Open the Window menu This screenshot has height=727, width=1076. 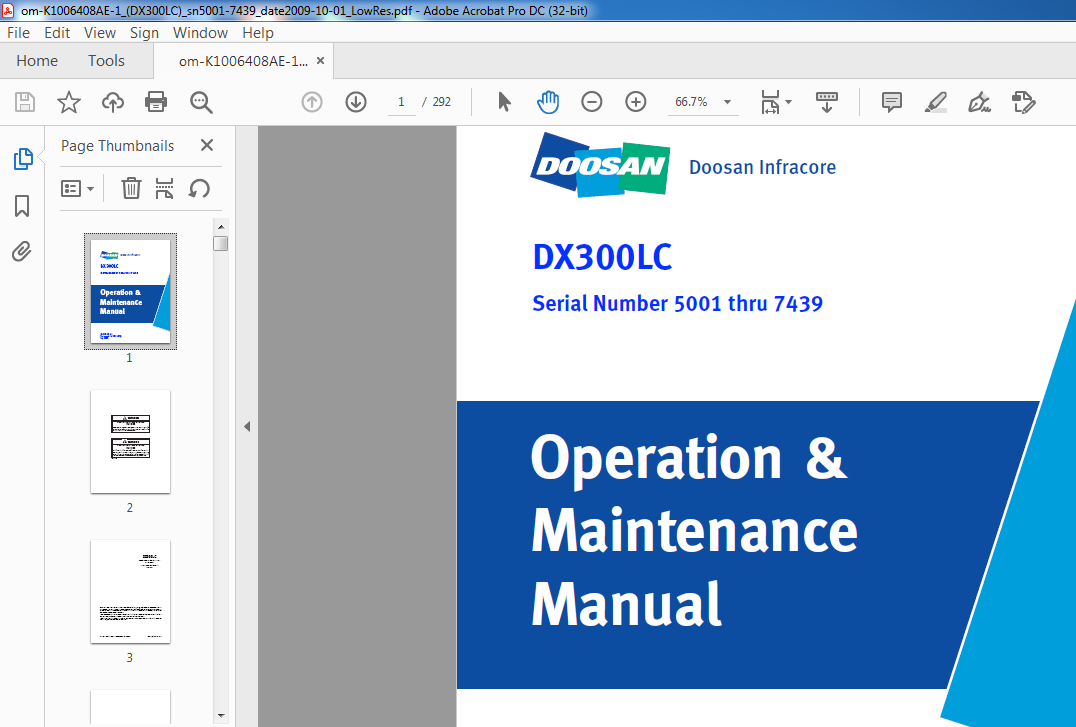pos(200,33)
